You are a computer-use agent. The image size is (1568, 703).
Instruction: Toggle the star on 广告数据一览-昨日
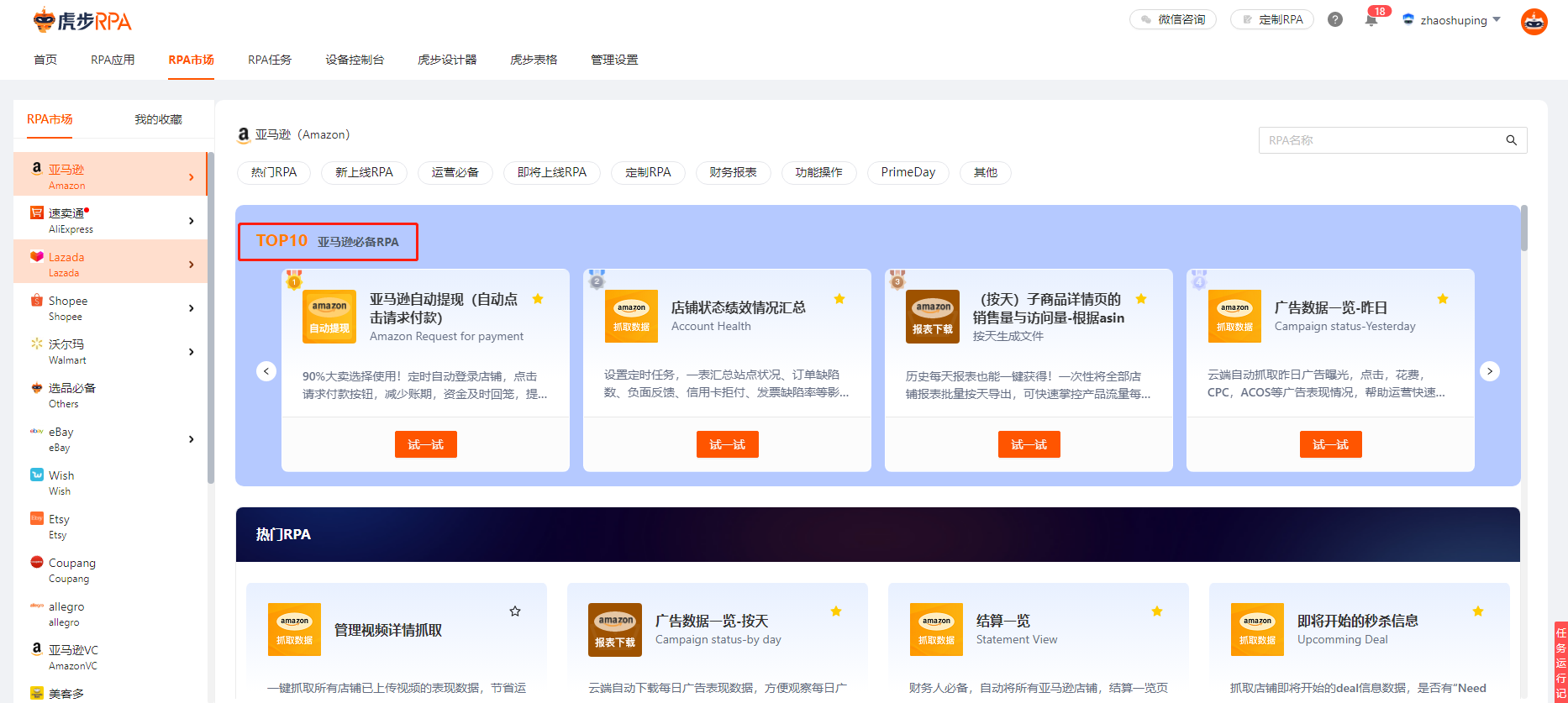click(1443, 299)
